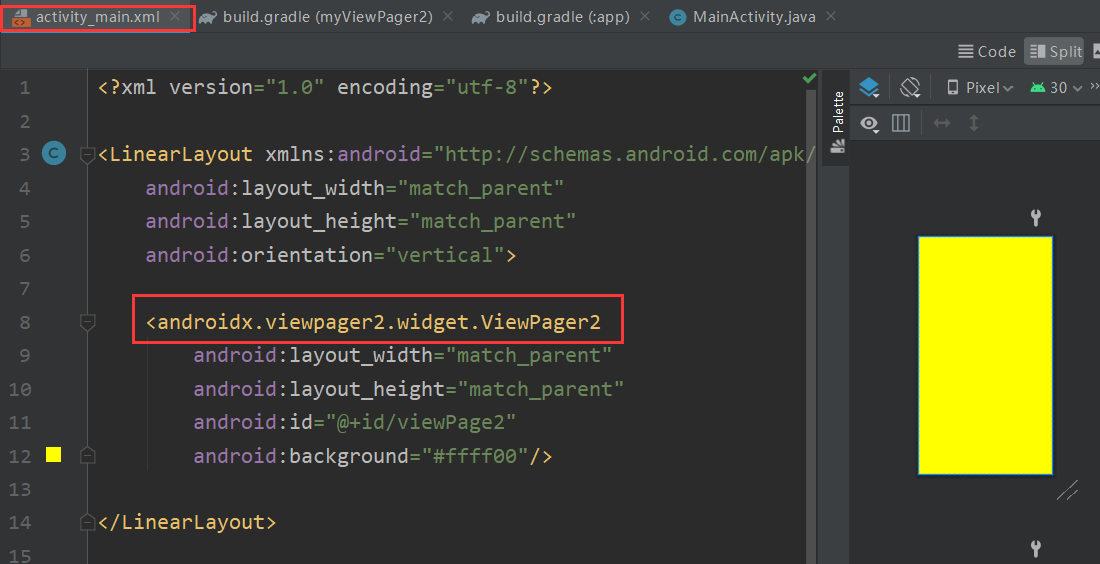
Task: Open the build.gradle (:app) tab
Action: coord(563,17)
